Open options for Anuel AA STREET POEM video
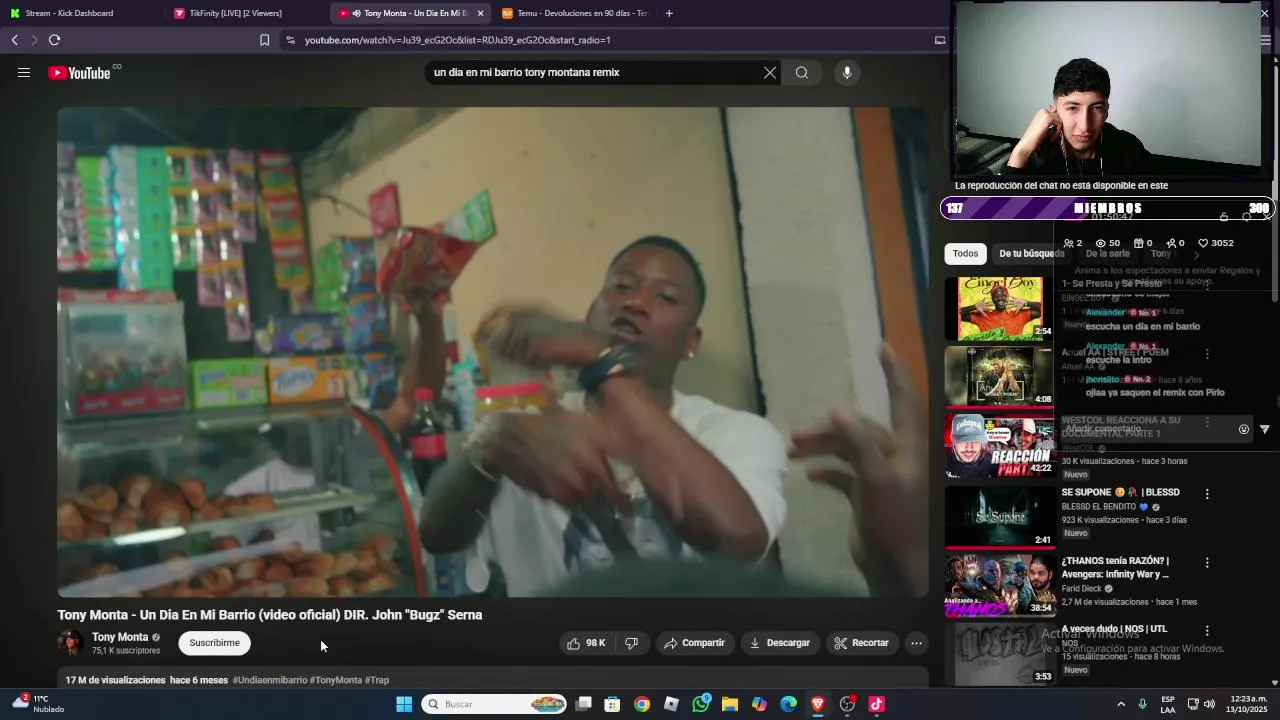The width and height of the screenshot is (1280, 720). 1207,354
